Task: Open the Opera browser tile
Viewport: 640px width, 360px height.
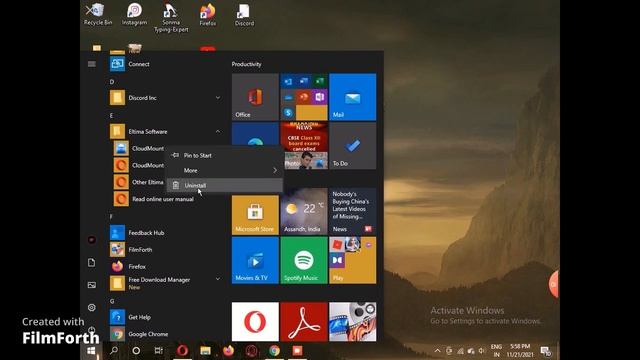Action: (255, 322)
